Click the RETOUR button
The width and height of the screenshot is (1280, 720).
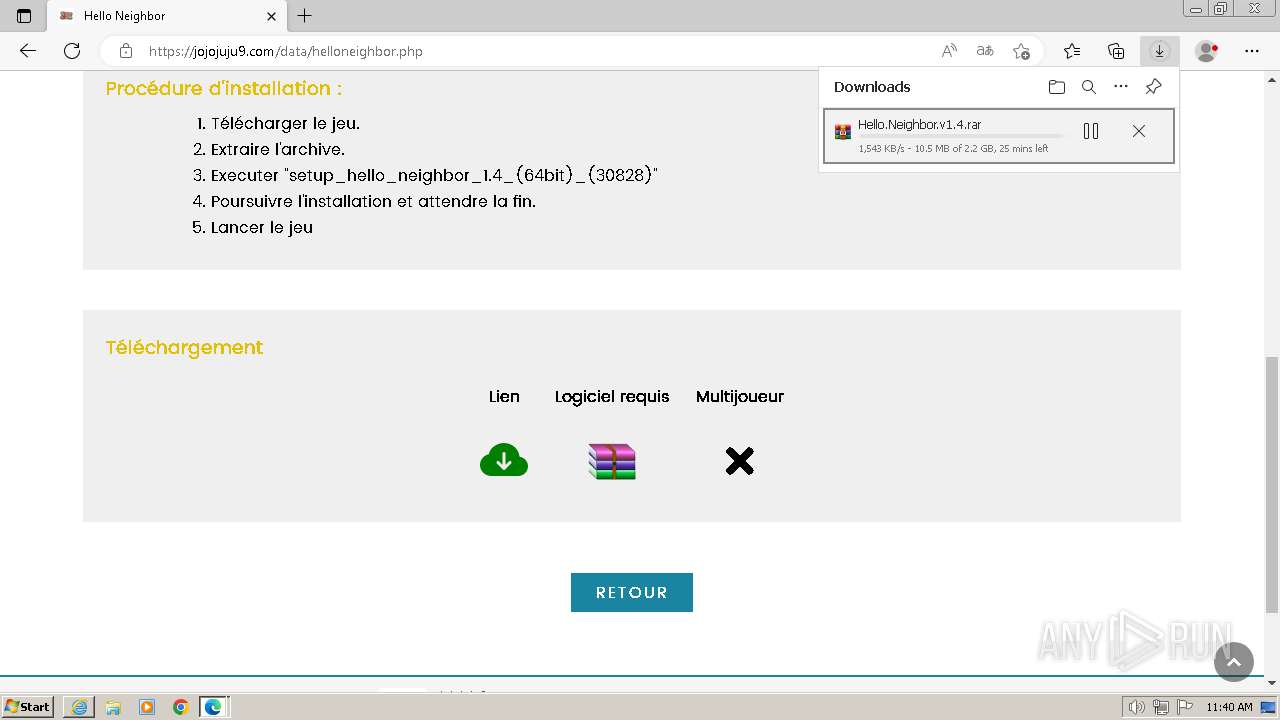click(x=632, y=592)
